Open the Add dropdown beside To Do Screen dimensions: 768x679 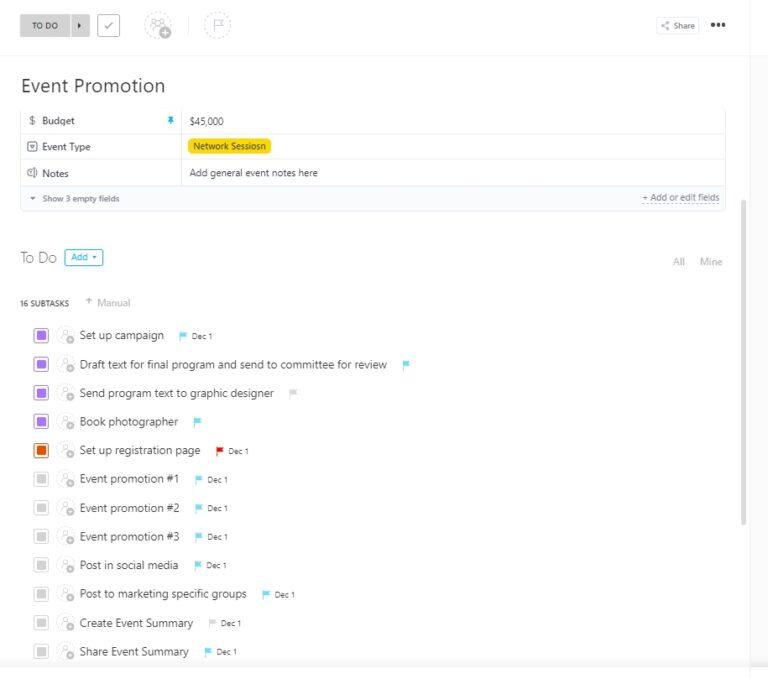84,258
